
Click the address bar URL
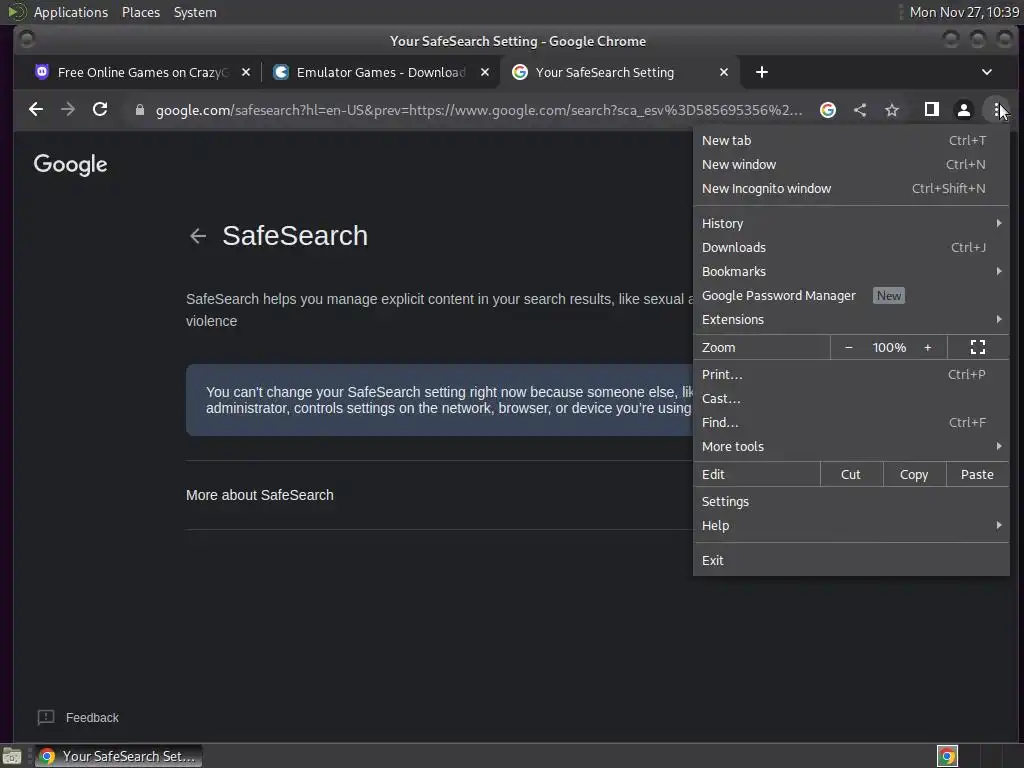coord(478,110)
